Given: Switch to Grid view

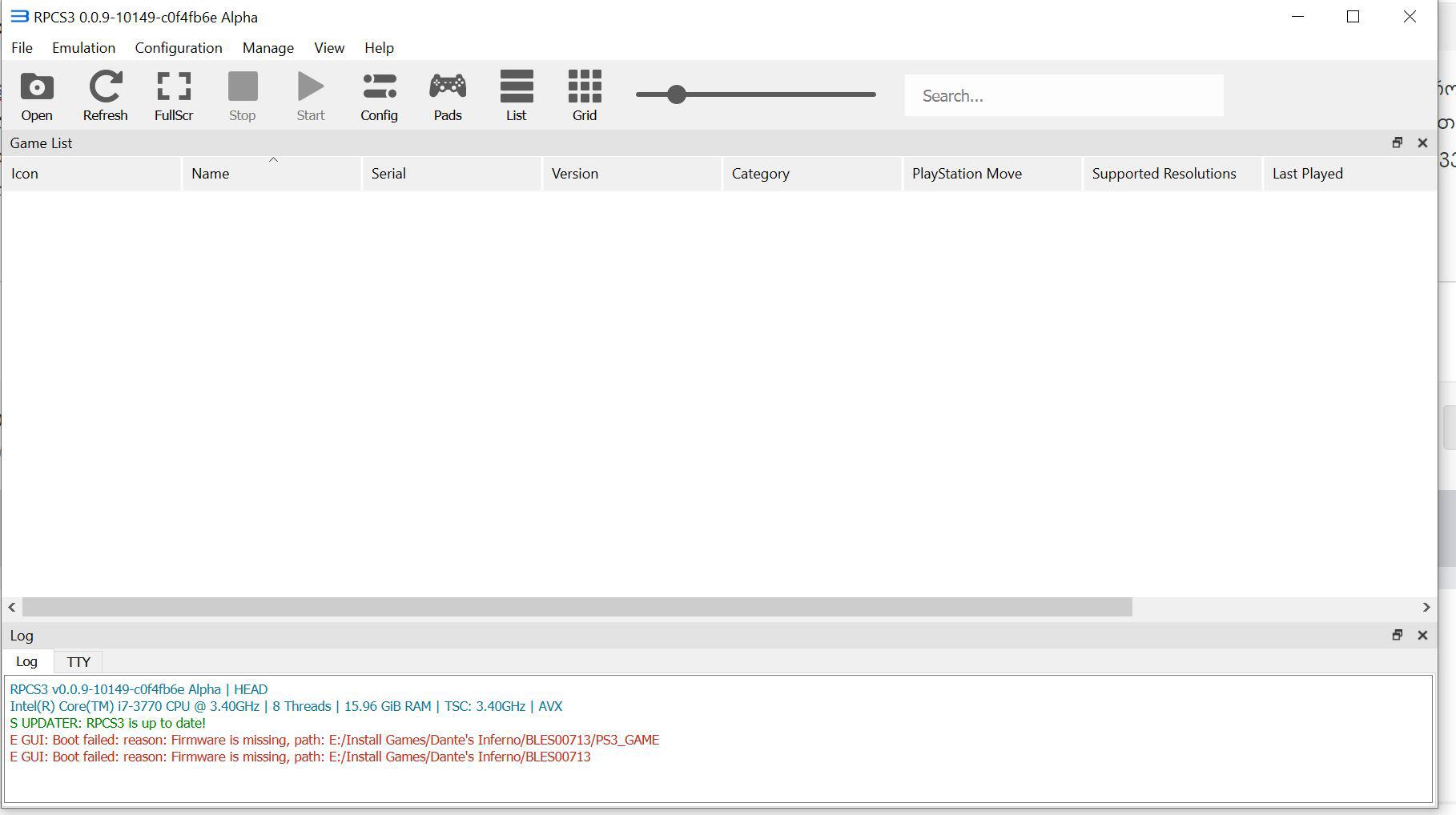Looking at the screenshot, I should coord(585,96).
